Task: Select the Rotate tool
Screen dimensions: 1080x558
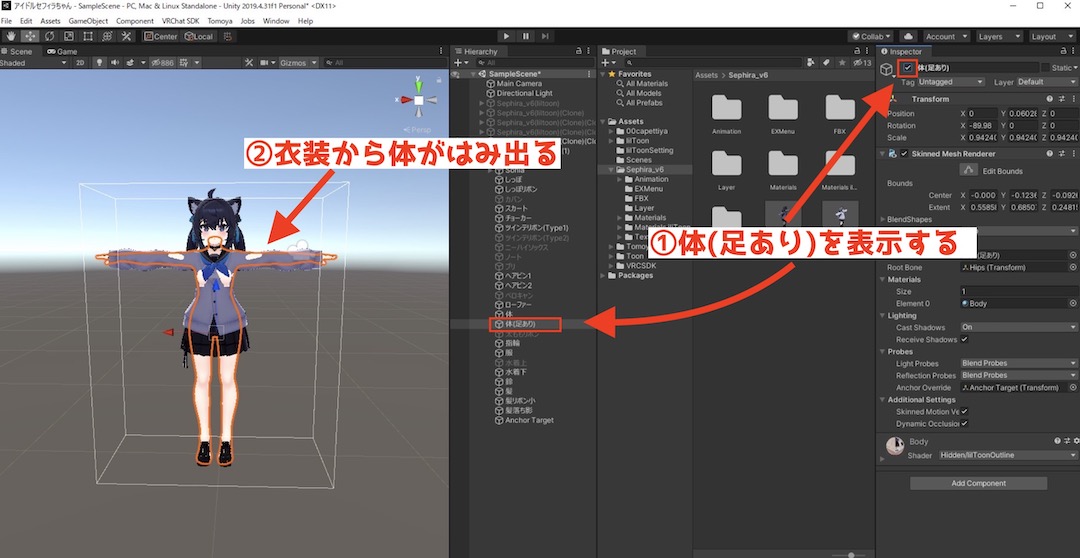Action: (50, 36)
